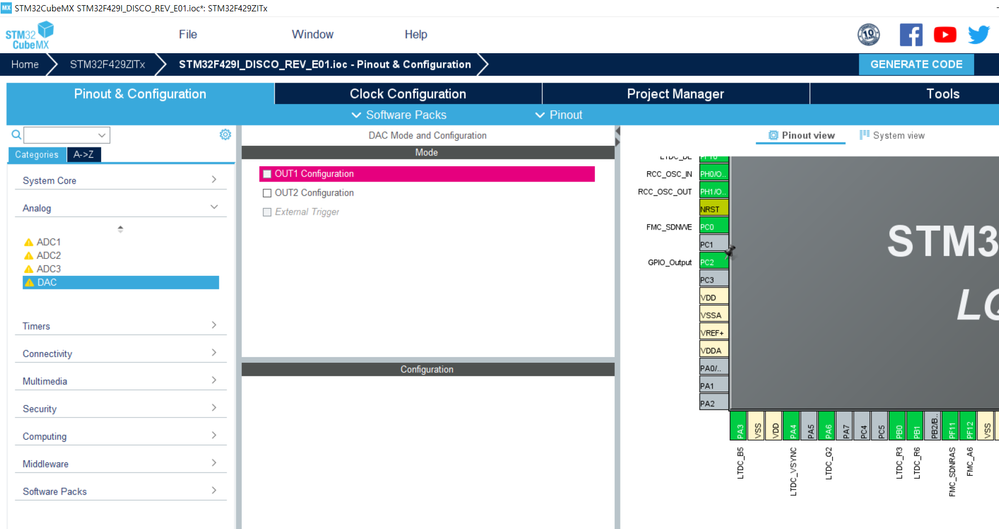Select pin PC1 on the chip

pos(714,244)
